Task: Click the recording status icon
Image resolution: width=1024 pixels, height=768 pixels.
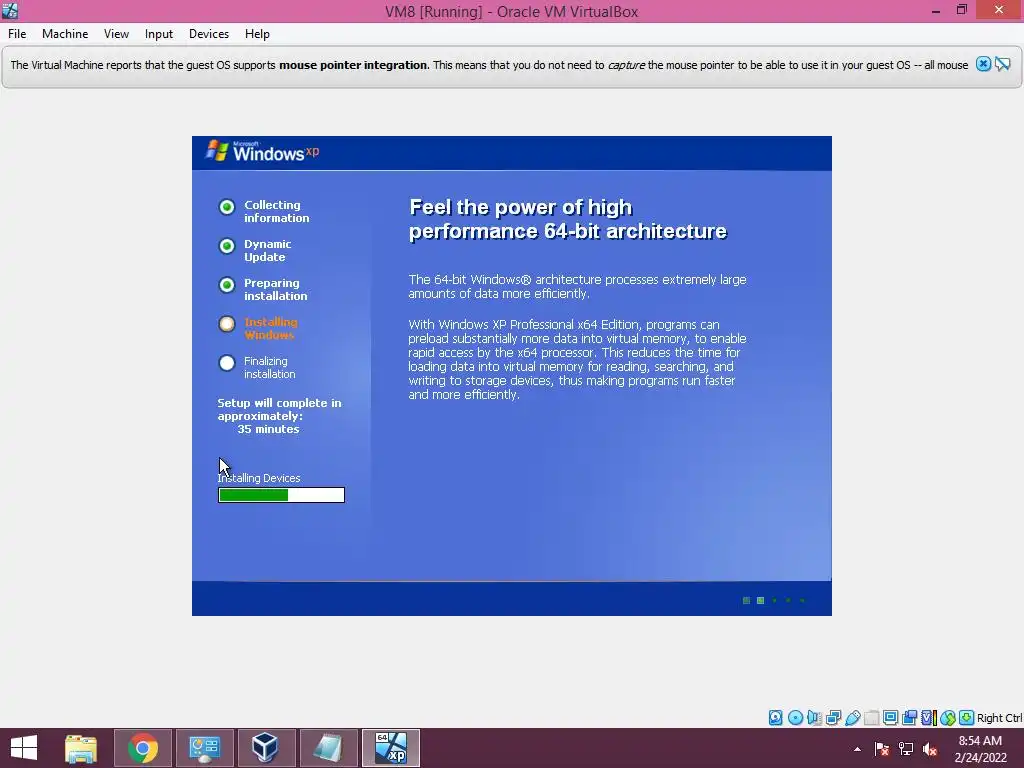Action: [909, 718]
